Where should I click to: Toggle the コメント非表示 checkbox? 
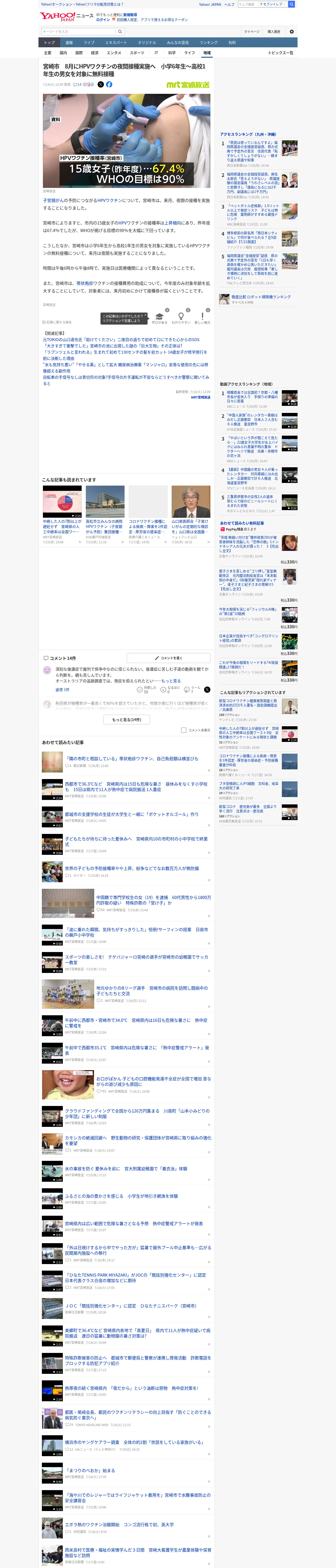(183, 730)
